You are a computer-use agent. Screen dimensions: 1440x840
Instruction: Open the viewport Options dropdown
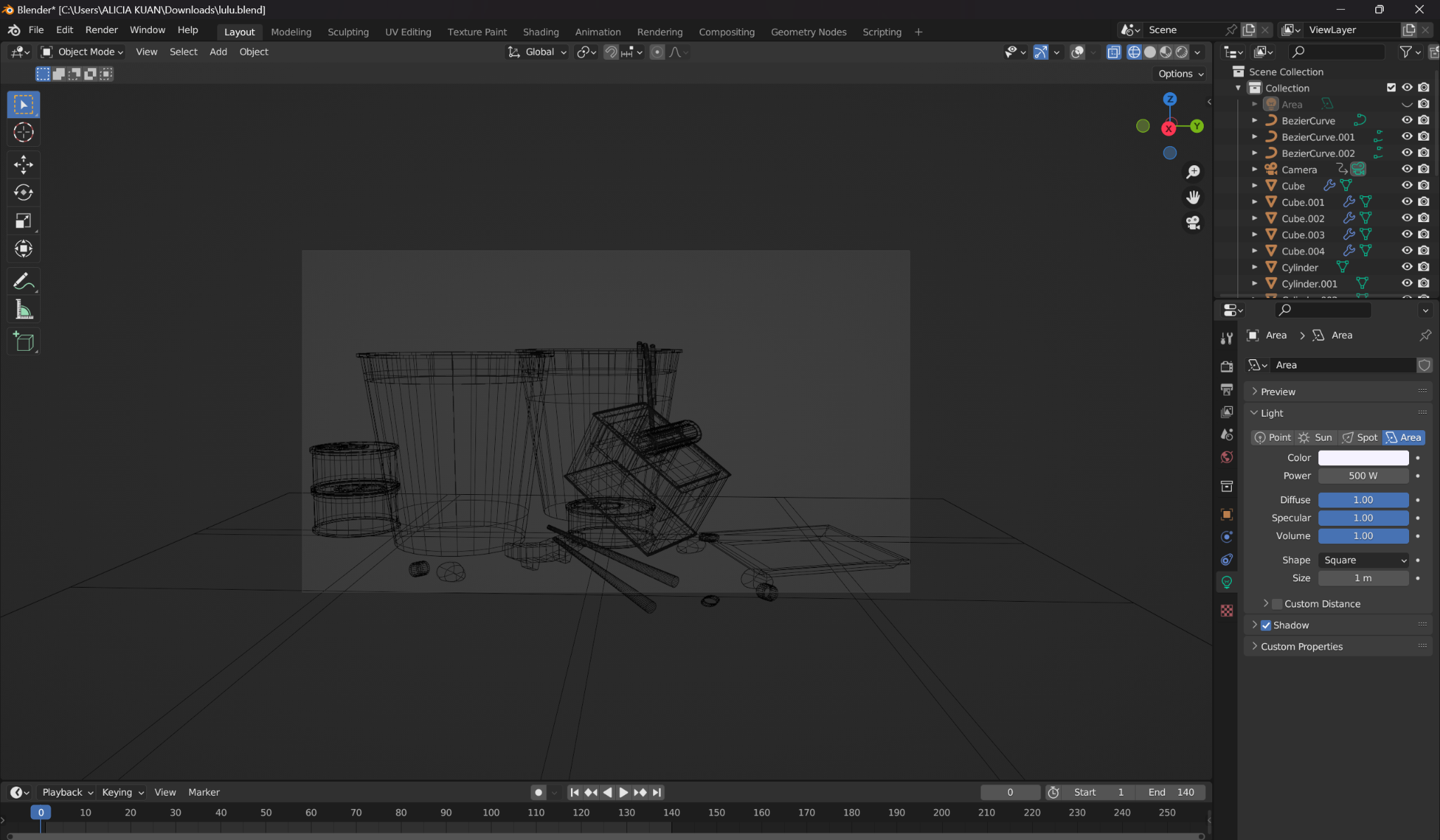click(x=1181, y=74)
